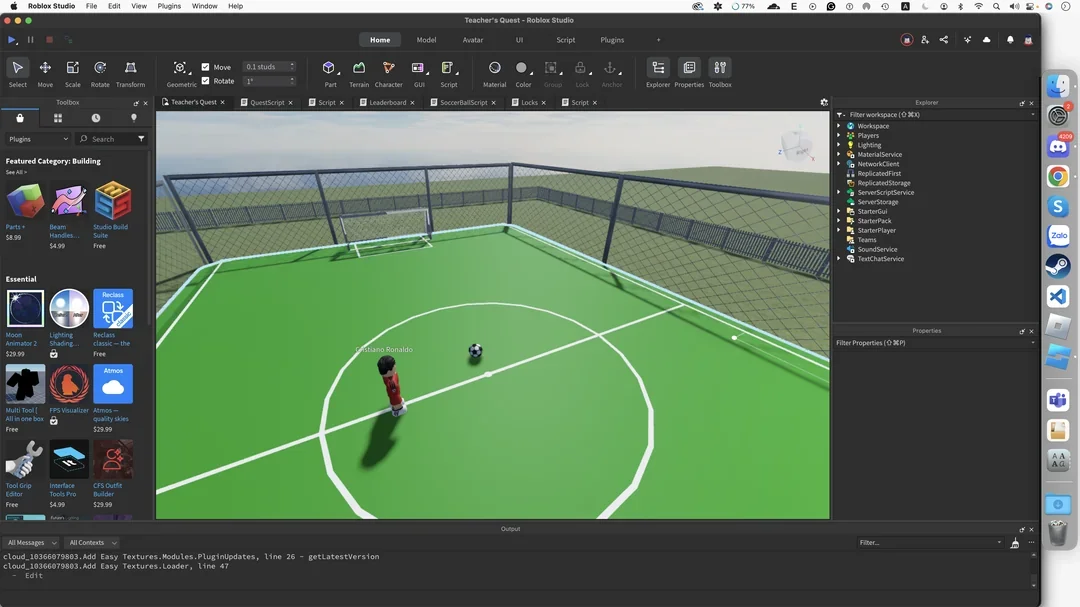Image resolution: width=1080 pixels, height=607 pixels.
Task: Open the Material manager
Action: [x=494, y=70]
